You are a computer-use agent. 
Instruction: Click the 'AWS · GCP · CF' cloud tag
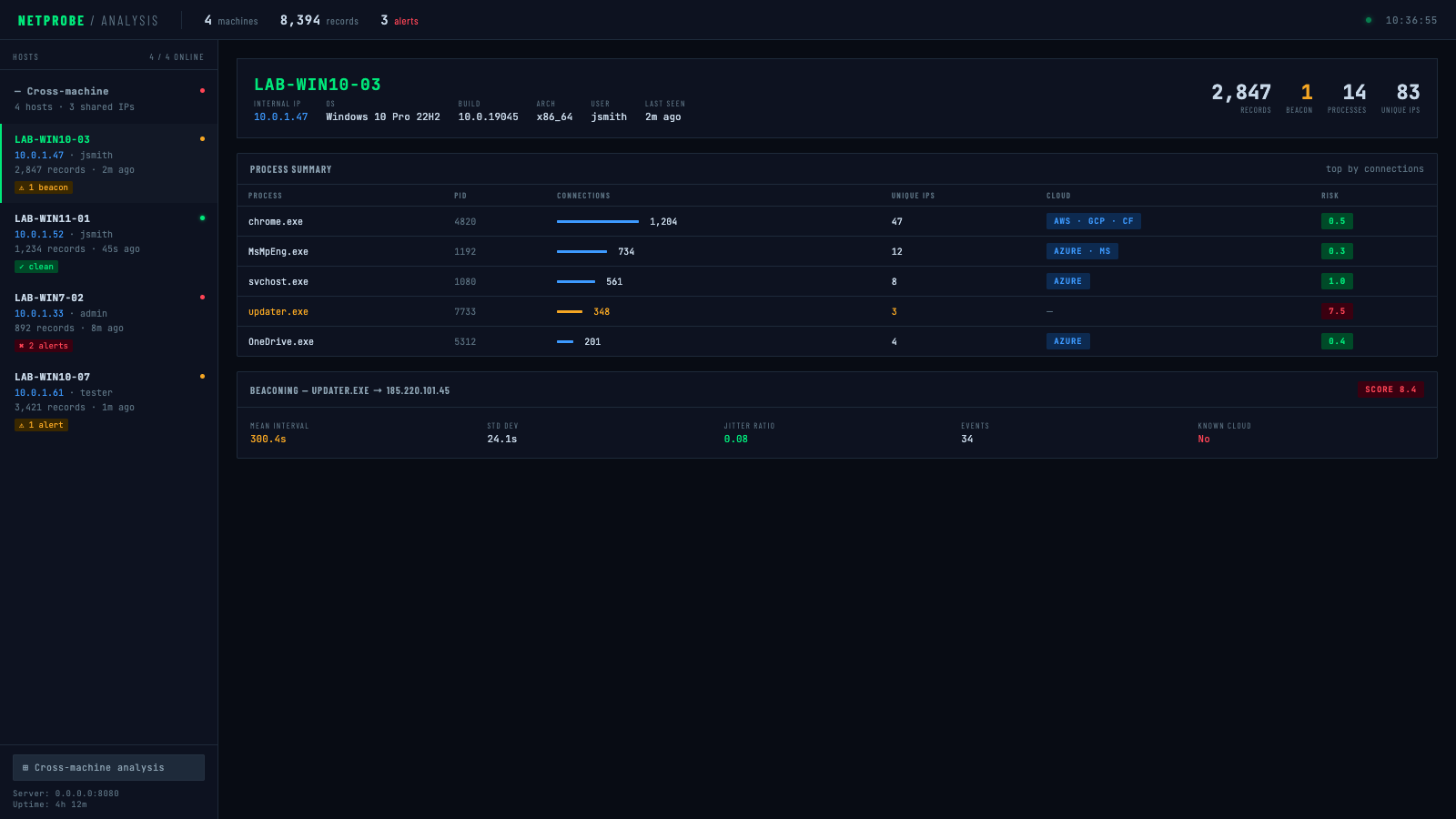tap(1094, 221)
